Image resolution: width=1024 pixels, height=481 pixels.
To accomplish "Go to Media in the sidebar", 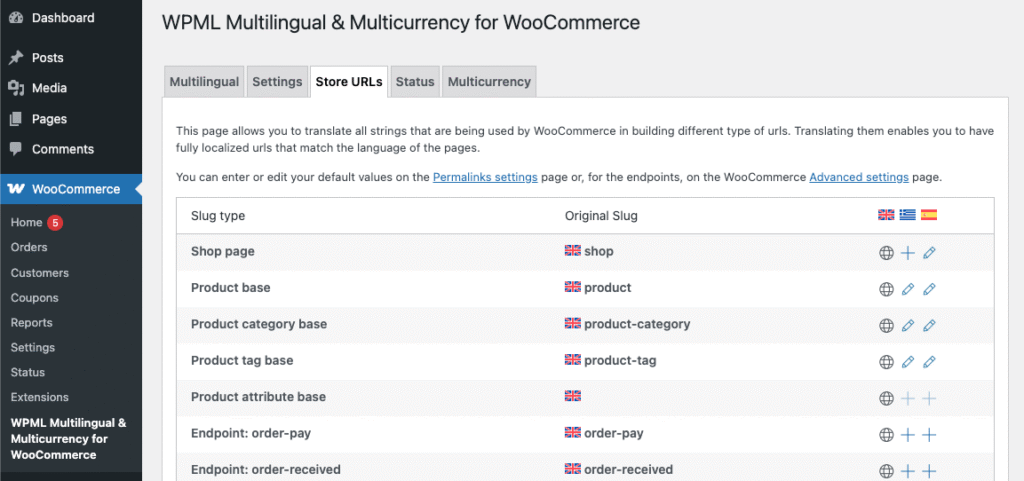I will coord(49,88).
